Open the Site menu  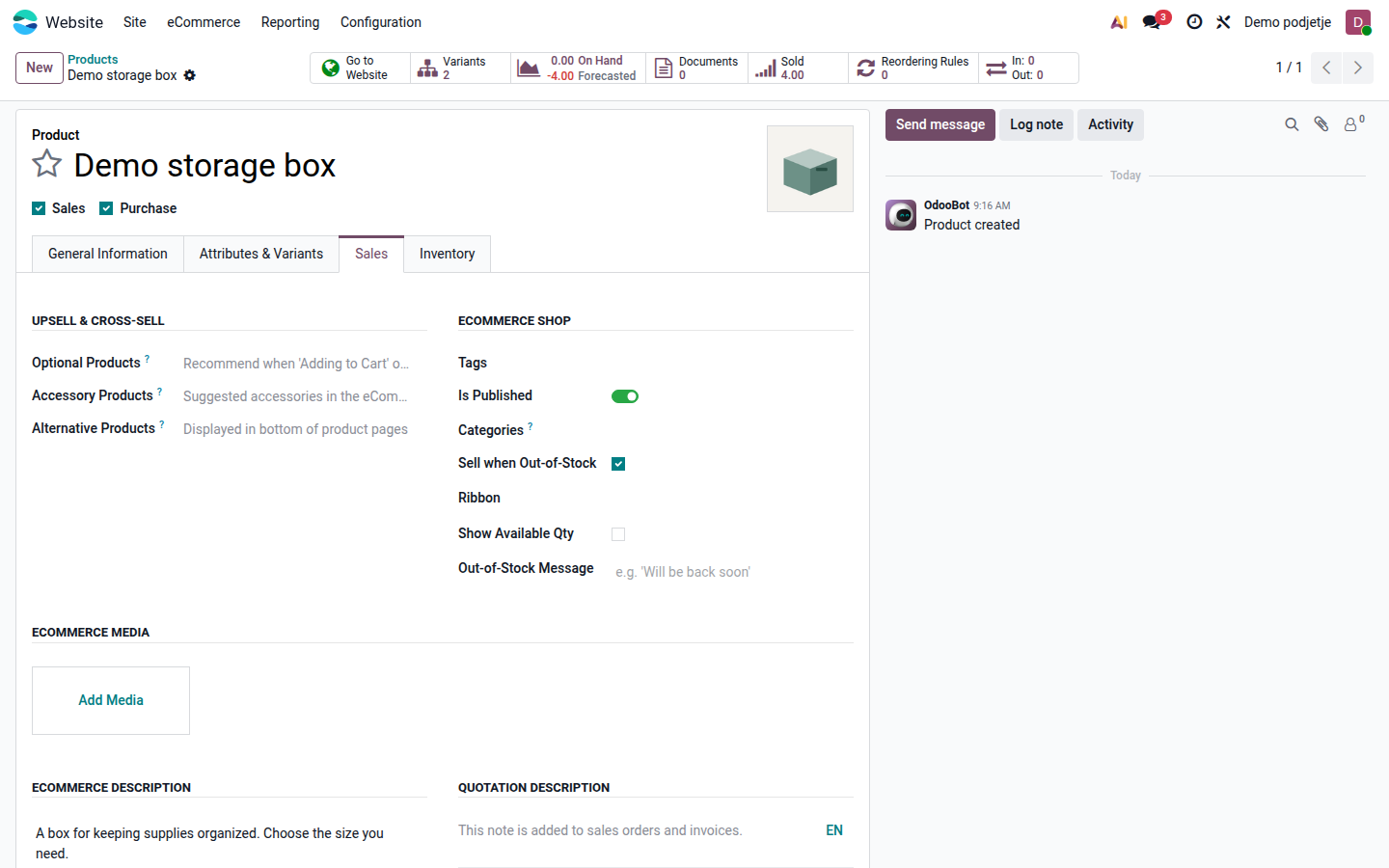tap(135, 22)
